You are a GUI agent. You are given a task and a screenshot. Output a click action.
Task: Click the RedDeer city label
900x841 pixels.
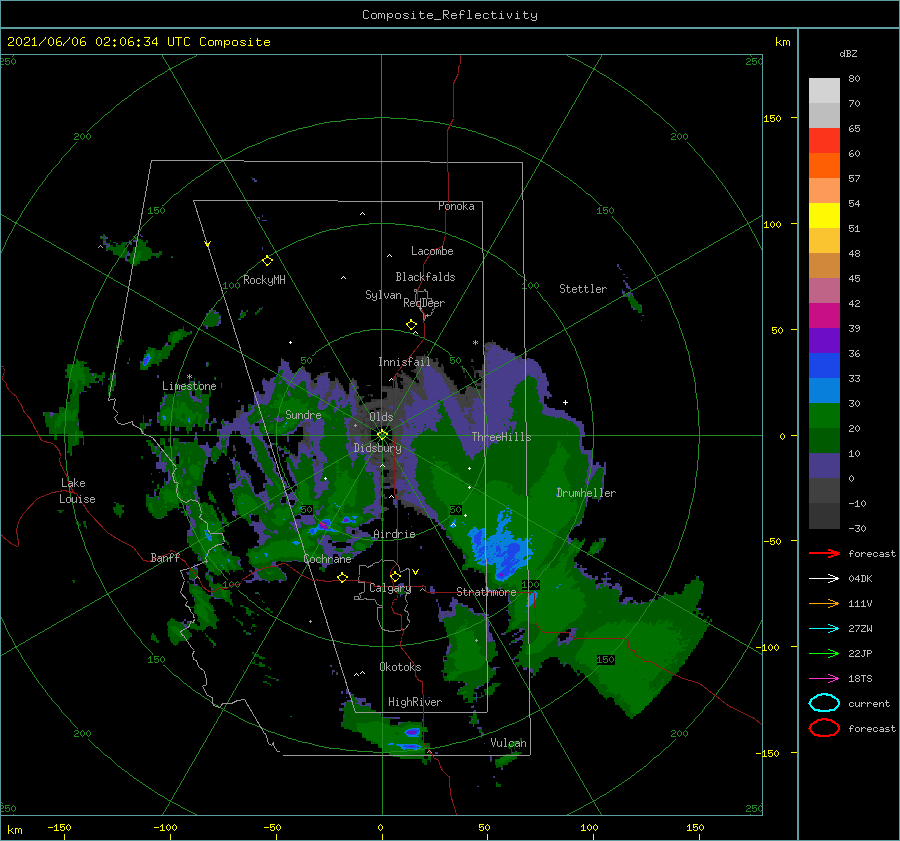[x=424, y=303]
